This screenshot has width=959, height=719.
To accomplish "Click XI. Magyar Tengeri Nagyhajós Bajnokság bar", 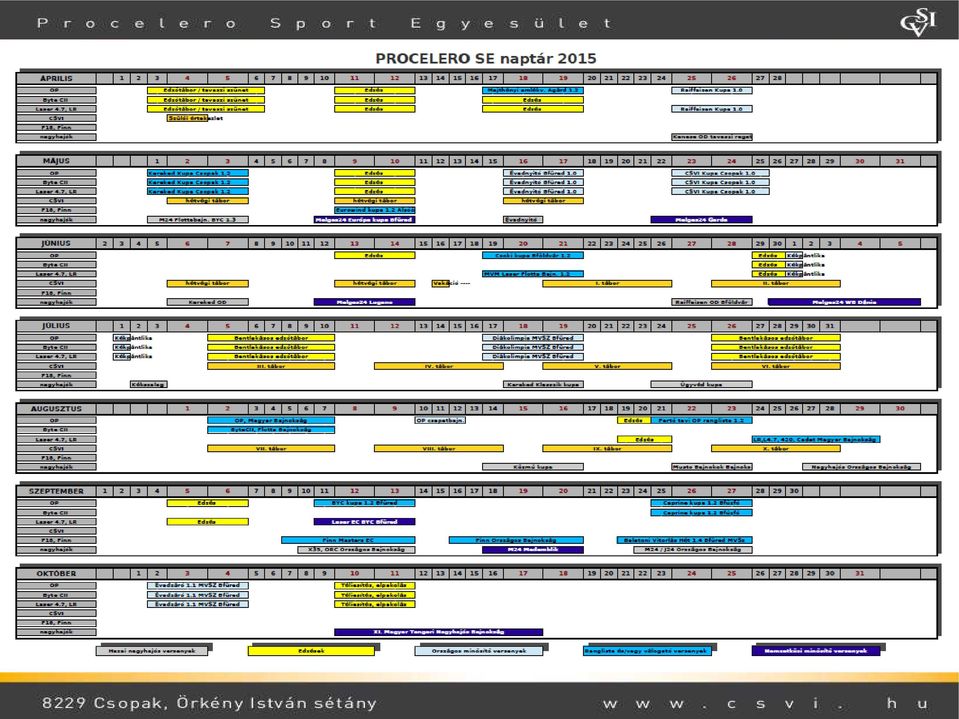I will coord(439,632).
